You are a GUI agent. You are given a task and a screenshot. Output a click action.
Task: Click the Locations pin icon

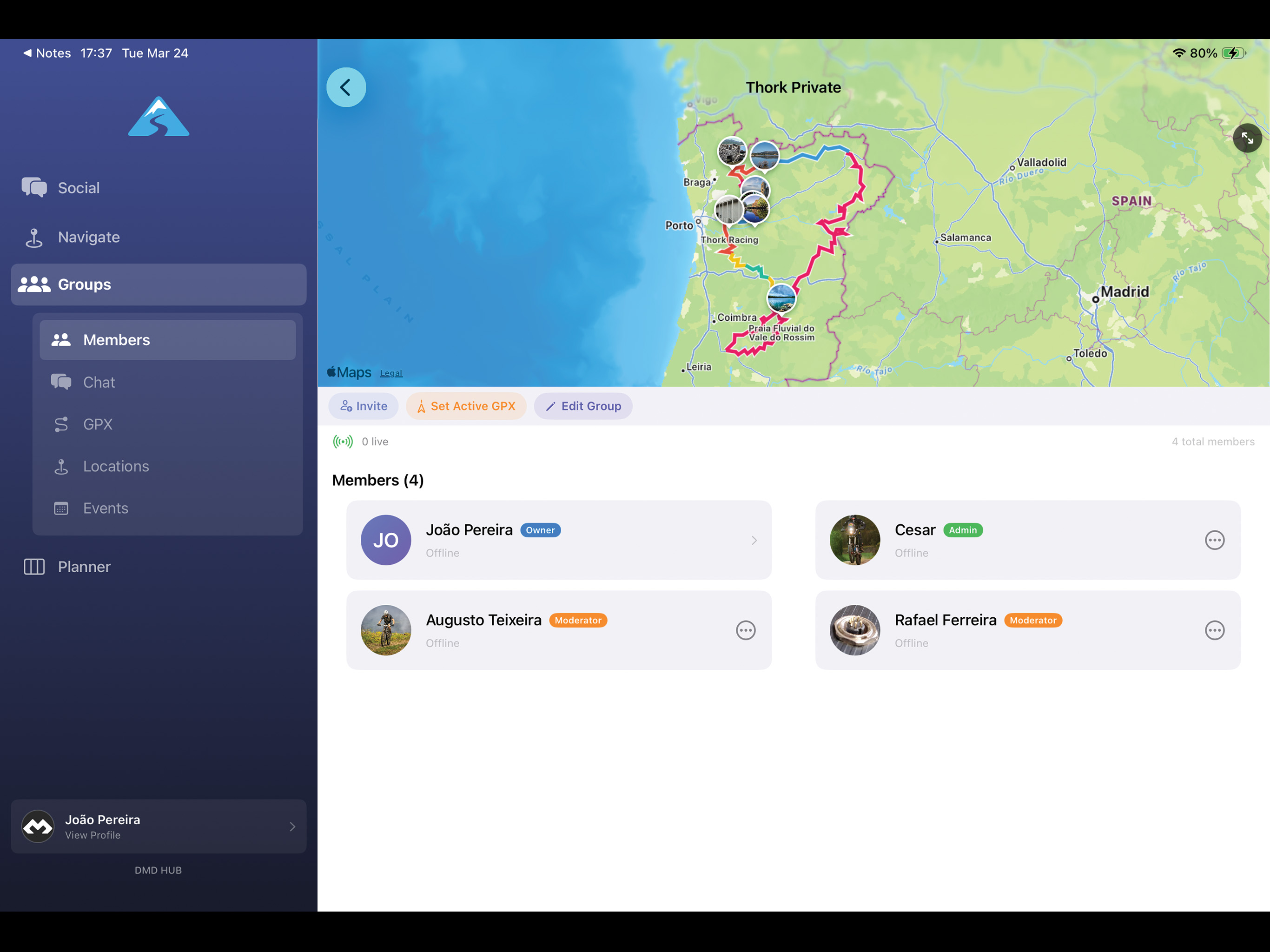(61, 466)
